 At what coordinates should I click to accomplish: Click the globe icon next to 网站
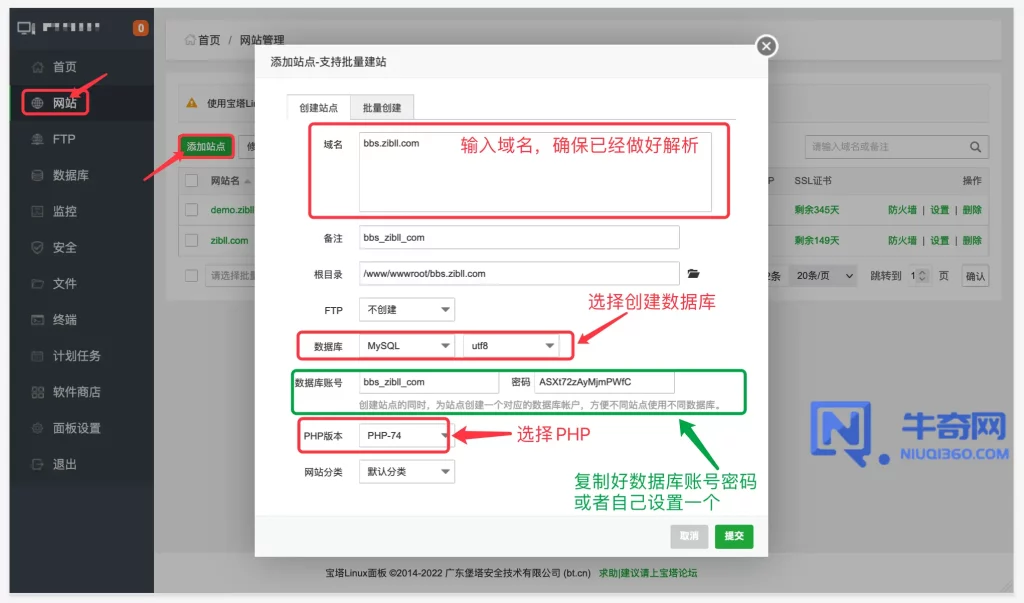coord(38,103)
